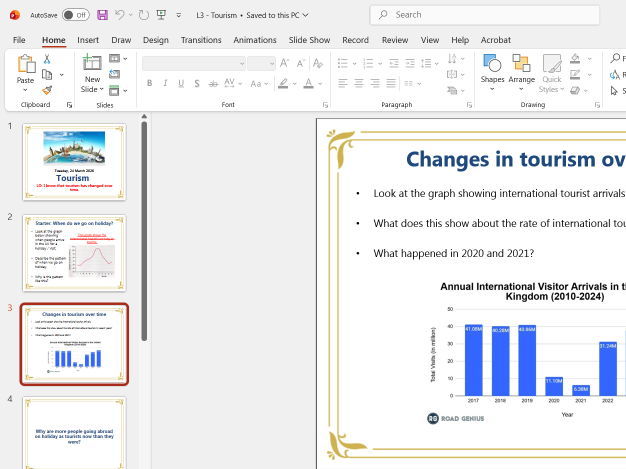Open the font name dropdown

[x=236, y=63]
